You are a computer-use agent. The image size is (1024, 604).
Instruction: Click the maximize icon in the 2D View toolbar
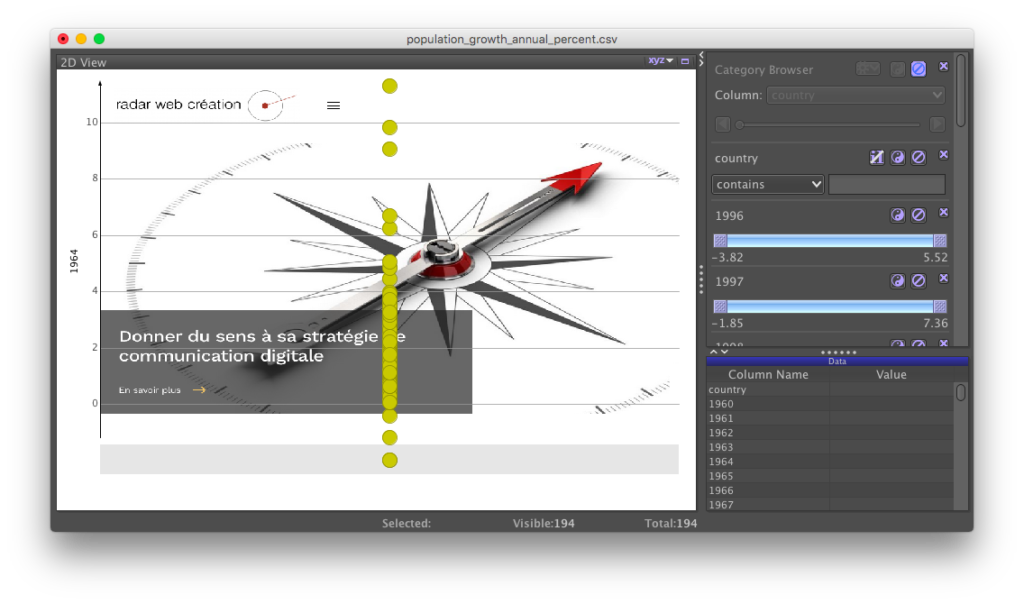coord(685,61)
